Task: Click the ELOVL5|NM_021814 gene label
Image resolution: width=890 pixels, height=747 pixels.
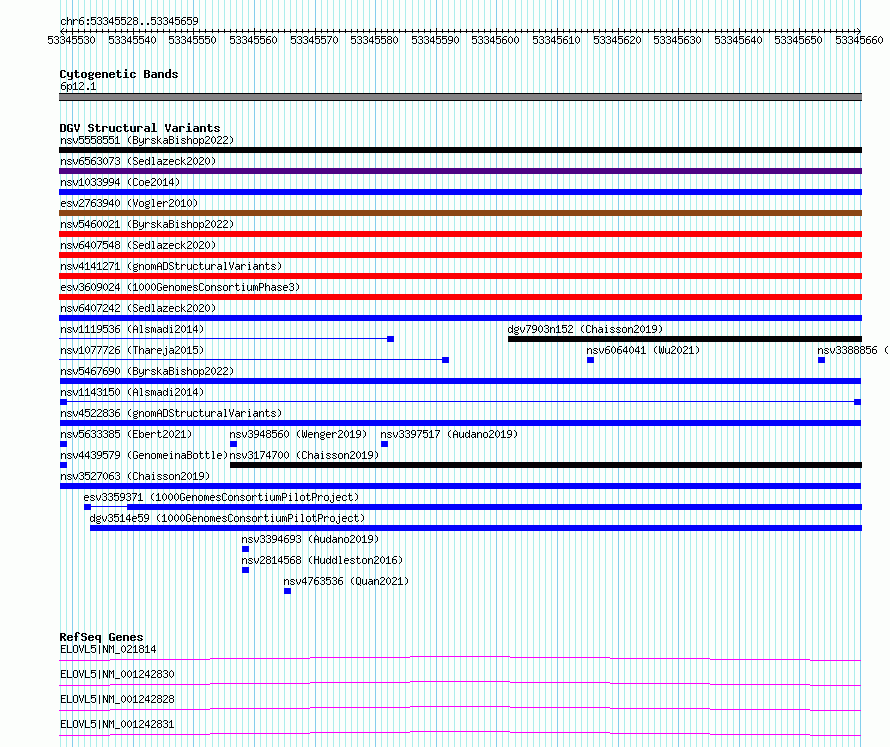Action: tap(108, 649)
